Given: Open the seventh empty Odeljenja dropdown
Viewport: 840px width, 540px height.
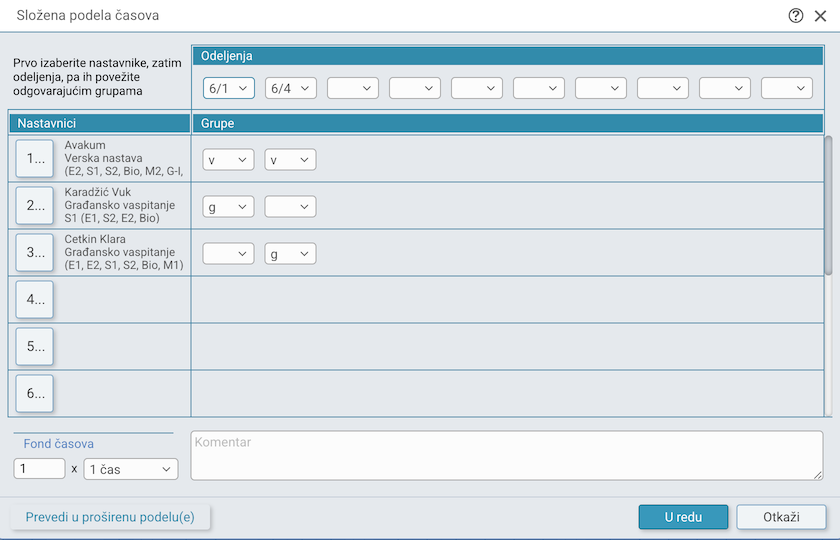Looking at the screenshot, I should click(x=601, y=88).
